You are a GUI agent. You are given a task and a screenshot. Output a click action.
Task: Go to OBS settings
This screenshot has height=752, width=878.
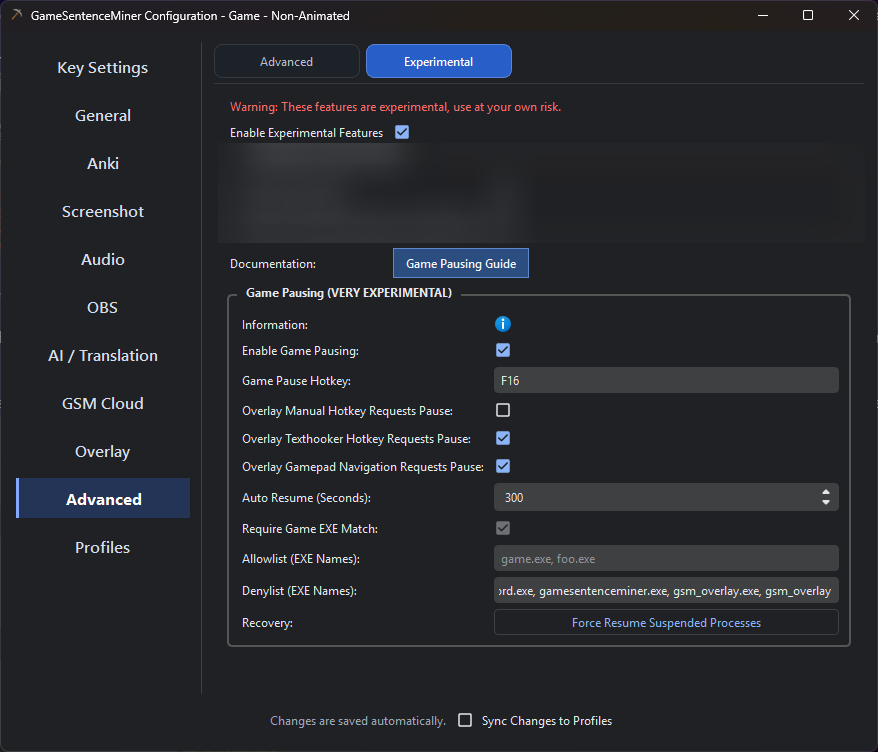(102, 307)
